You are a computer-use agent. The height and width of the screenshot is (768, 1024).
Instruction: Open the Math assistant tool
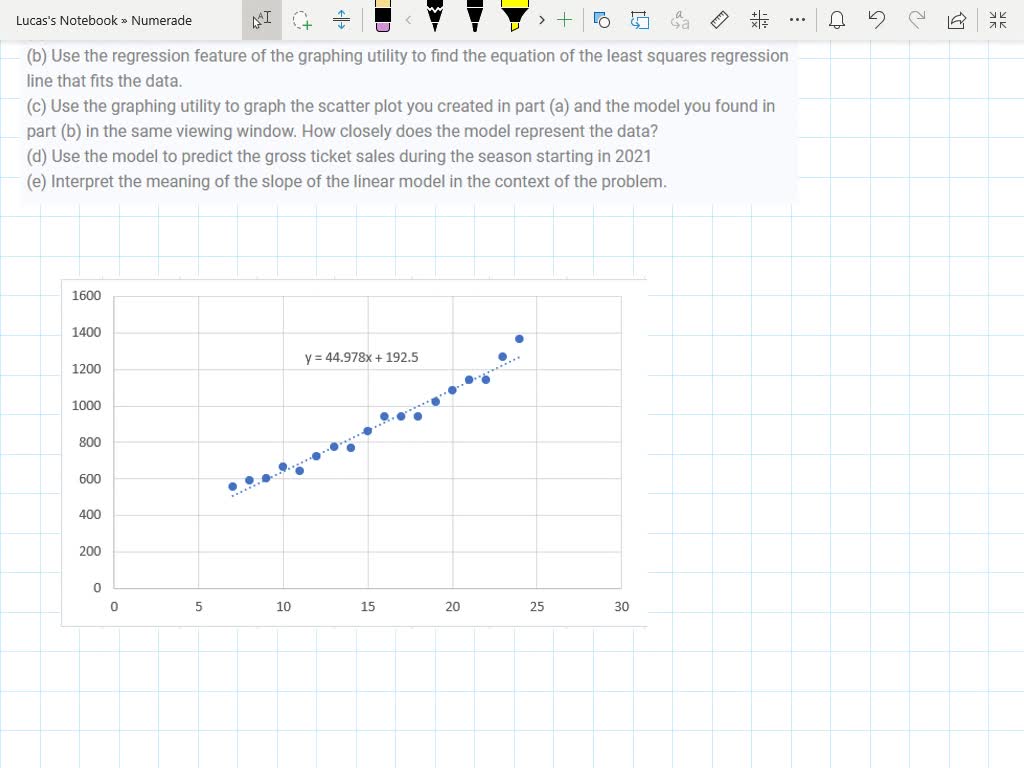[x=759, y=20]
